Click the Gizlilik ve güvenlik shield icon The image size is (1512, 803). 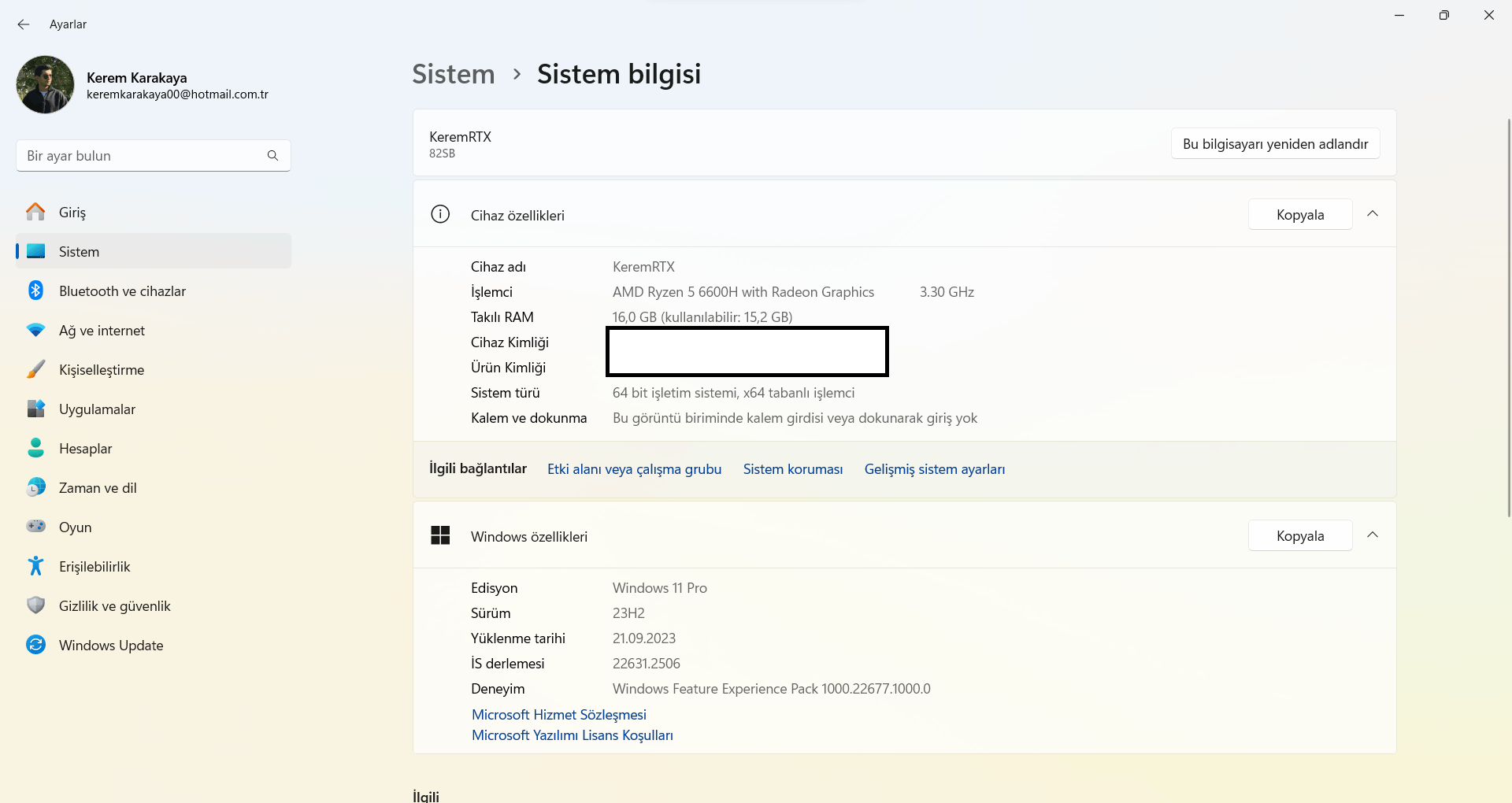(35, 605)
